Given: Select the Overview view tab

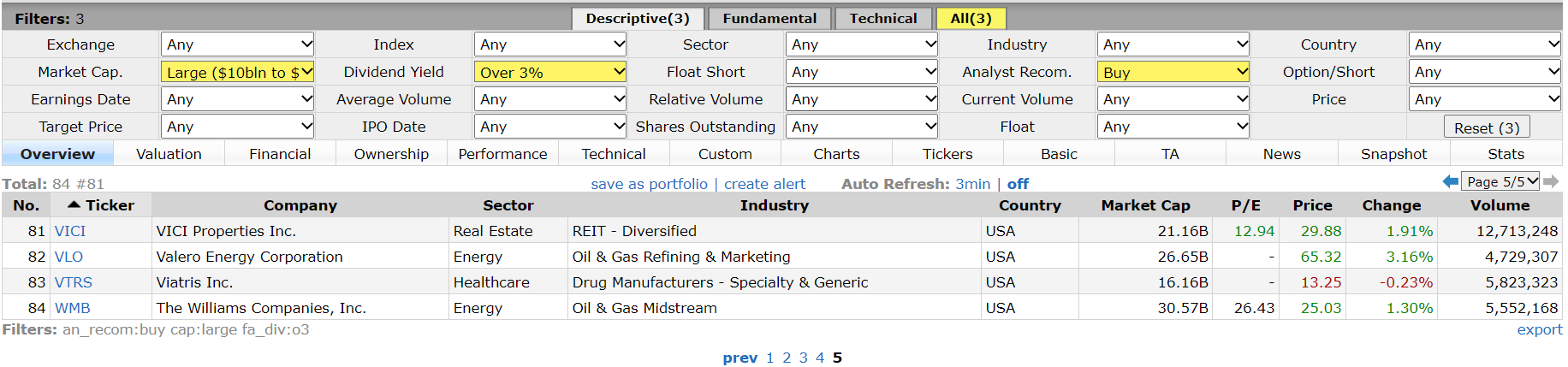Looking at the screenshot, I should pos(57,154).
